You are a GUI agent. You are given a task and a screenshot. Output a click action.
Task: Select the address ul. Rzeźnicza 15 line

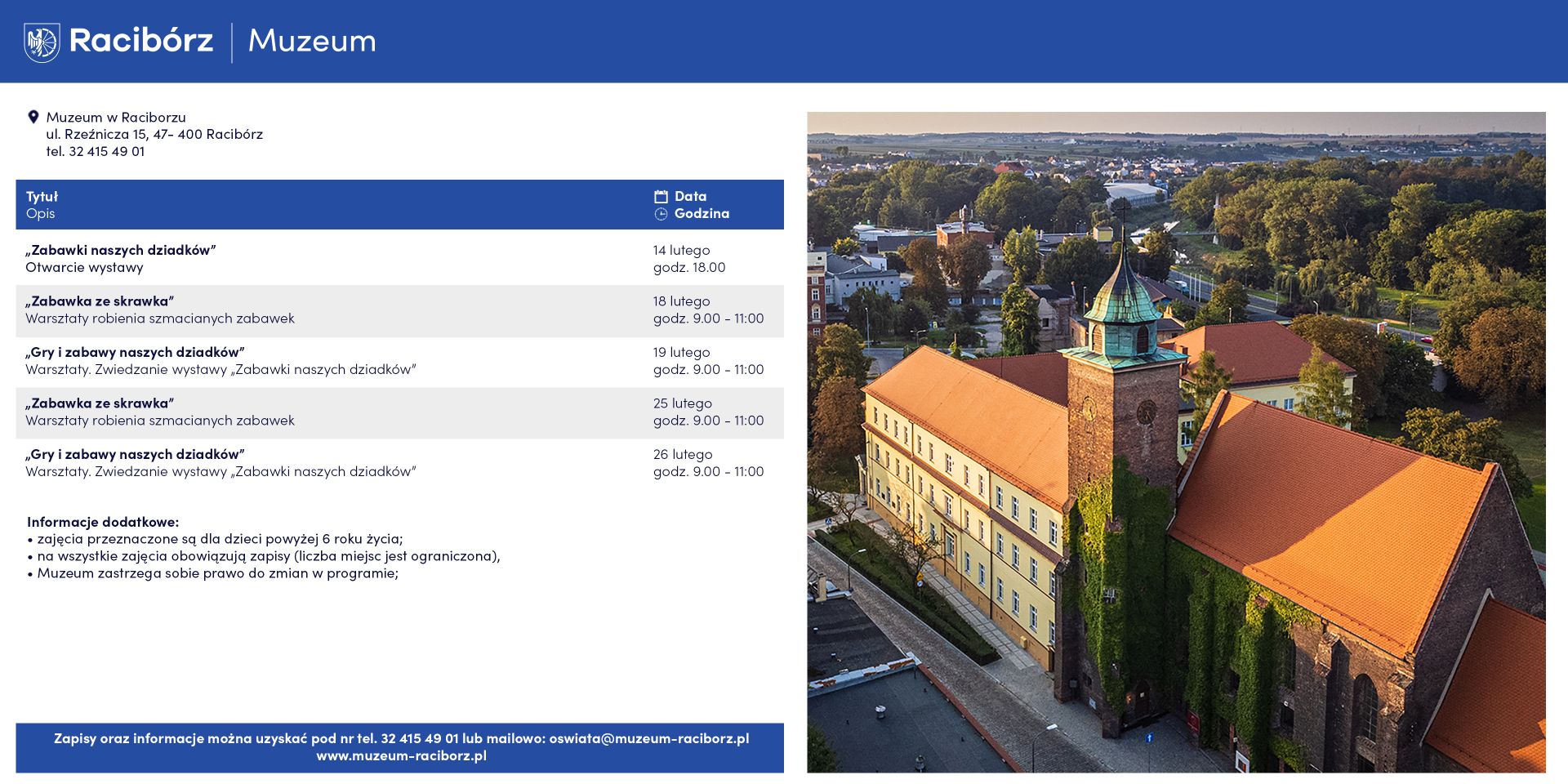(154, 134)
